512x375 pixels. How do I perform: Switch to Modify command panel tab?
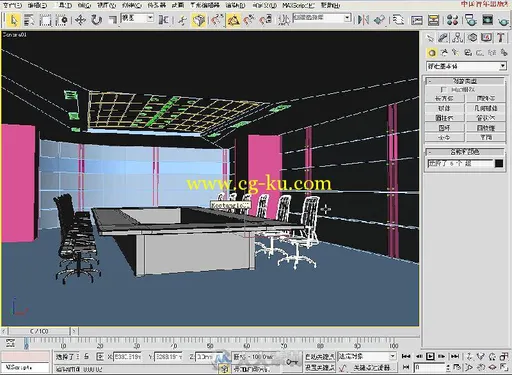443,38
